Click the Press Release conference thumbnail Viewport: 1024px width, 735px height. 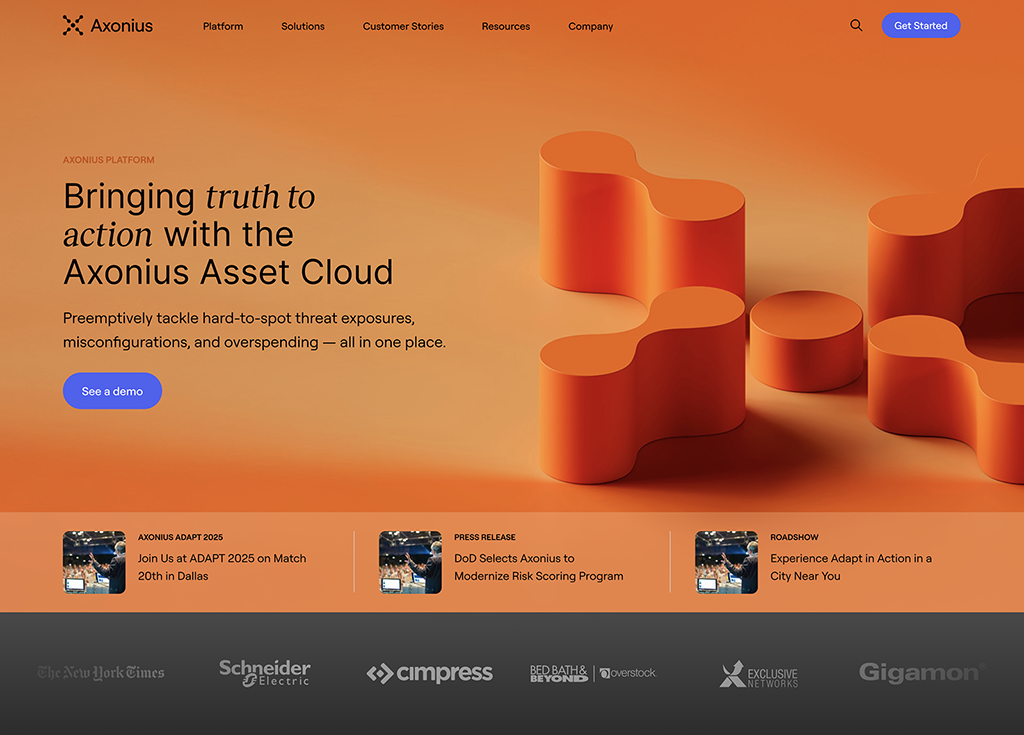(410, 562)
